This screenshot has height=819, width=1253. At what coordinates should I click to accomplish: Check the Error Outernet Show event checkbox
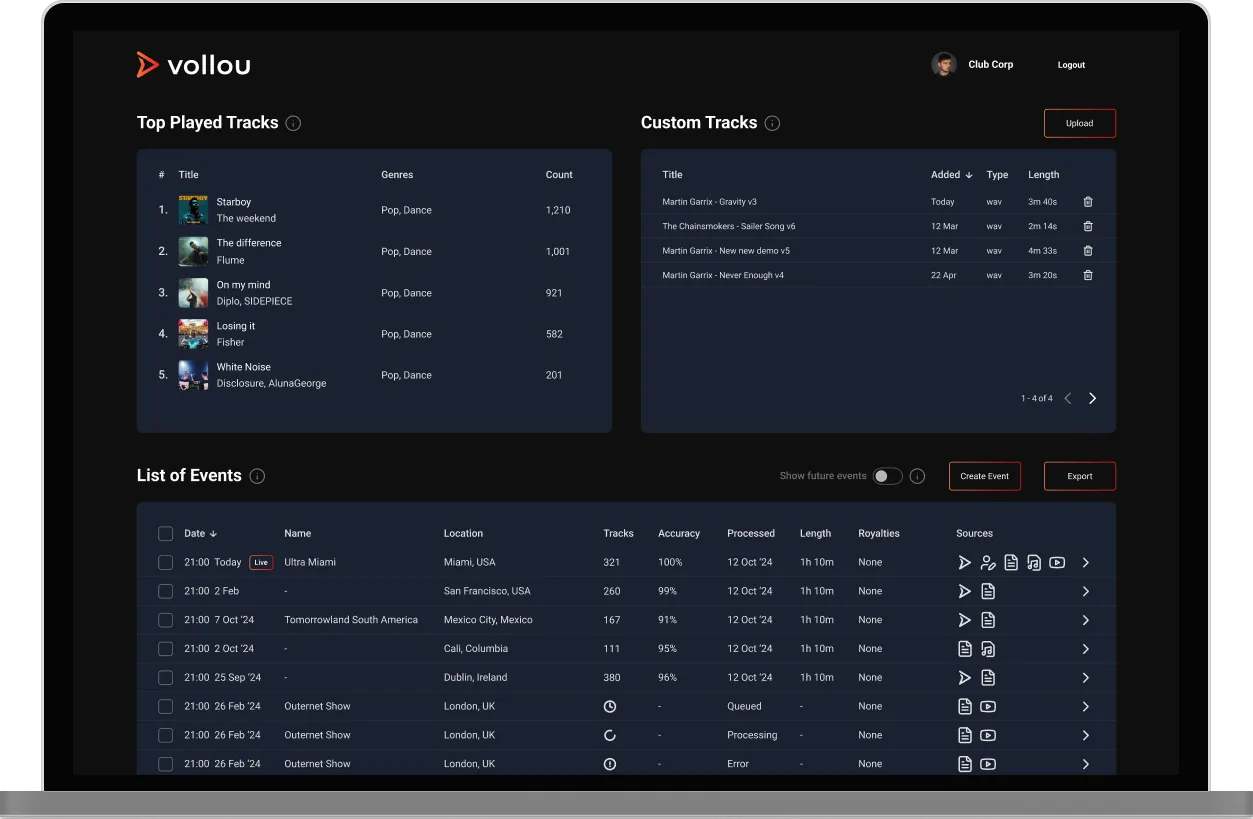166,764
